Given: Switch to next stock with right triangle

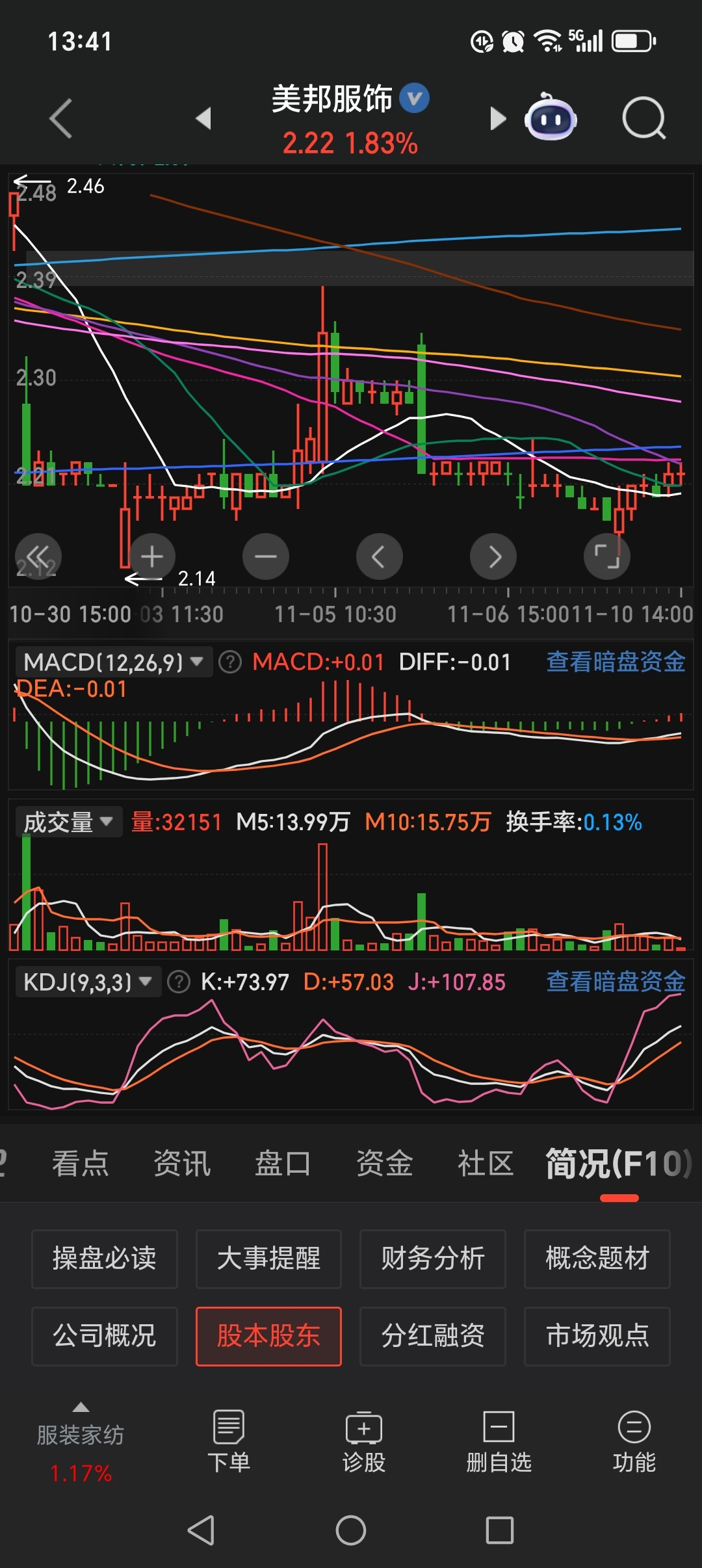Looking at the screenshot, I should coord(497,118).
